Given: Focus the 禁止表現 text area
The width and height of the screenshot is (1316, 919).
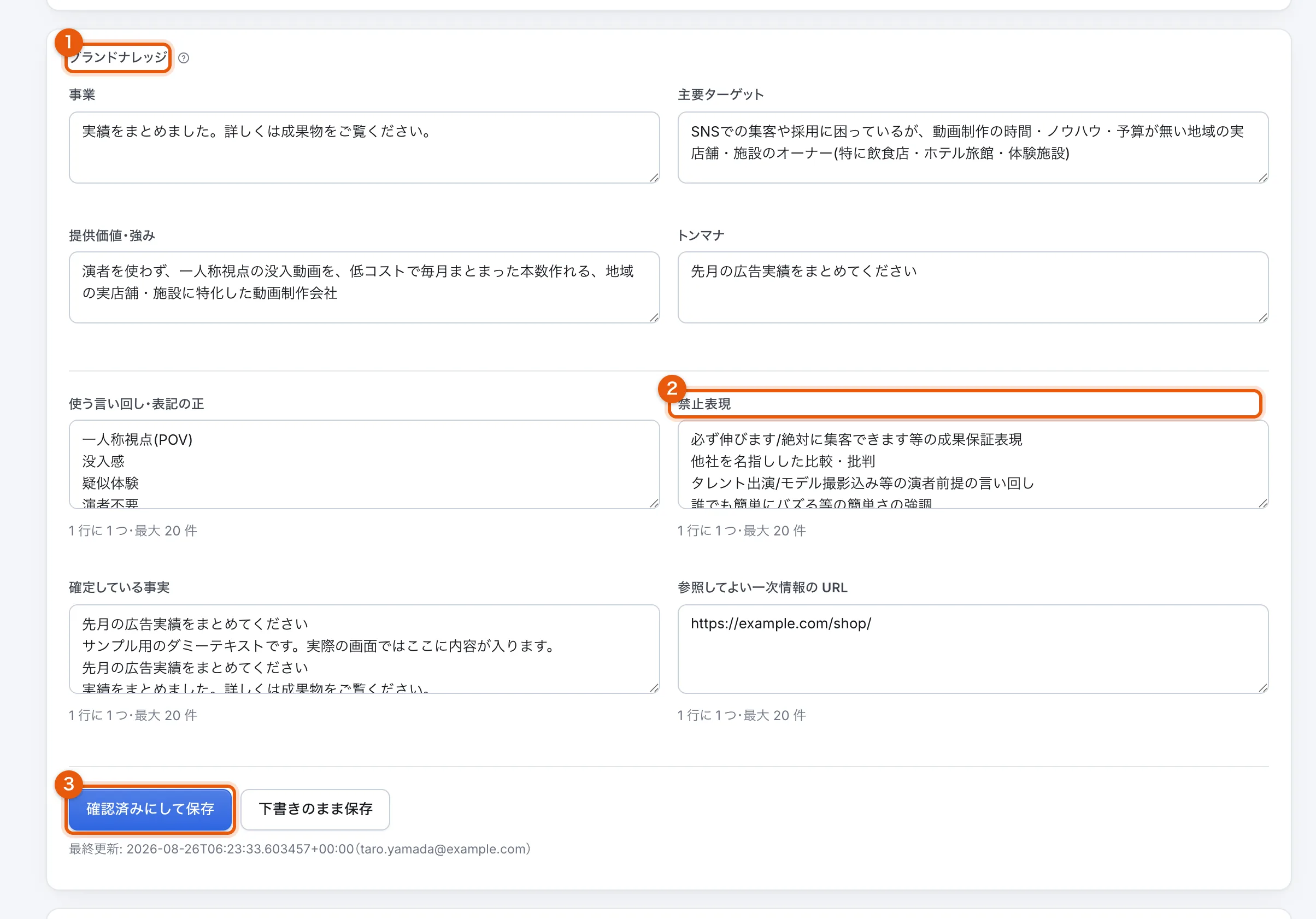Looking at the screenshot, I should pyautogui.click(x=973, y=464).
